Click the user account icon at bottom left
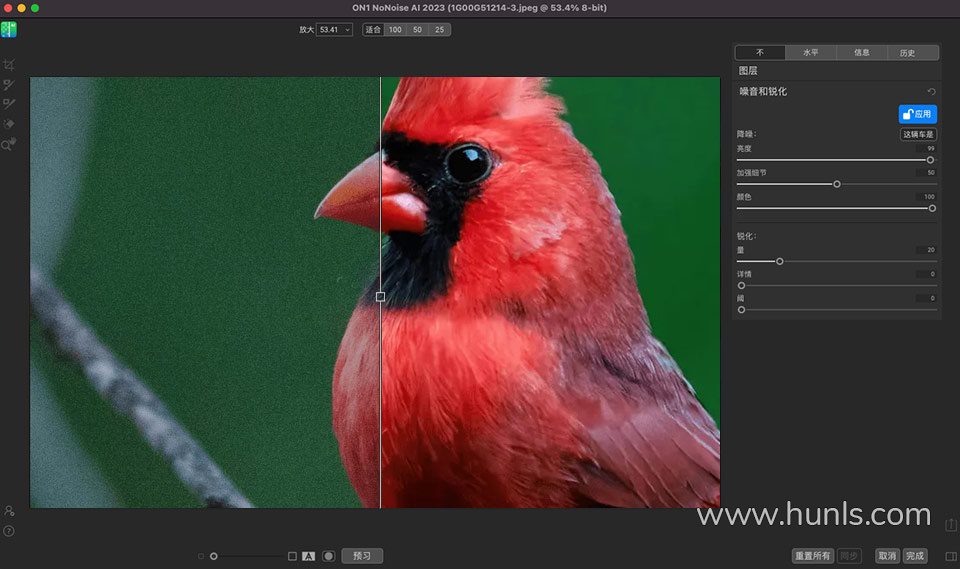 point(9,511)
